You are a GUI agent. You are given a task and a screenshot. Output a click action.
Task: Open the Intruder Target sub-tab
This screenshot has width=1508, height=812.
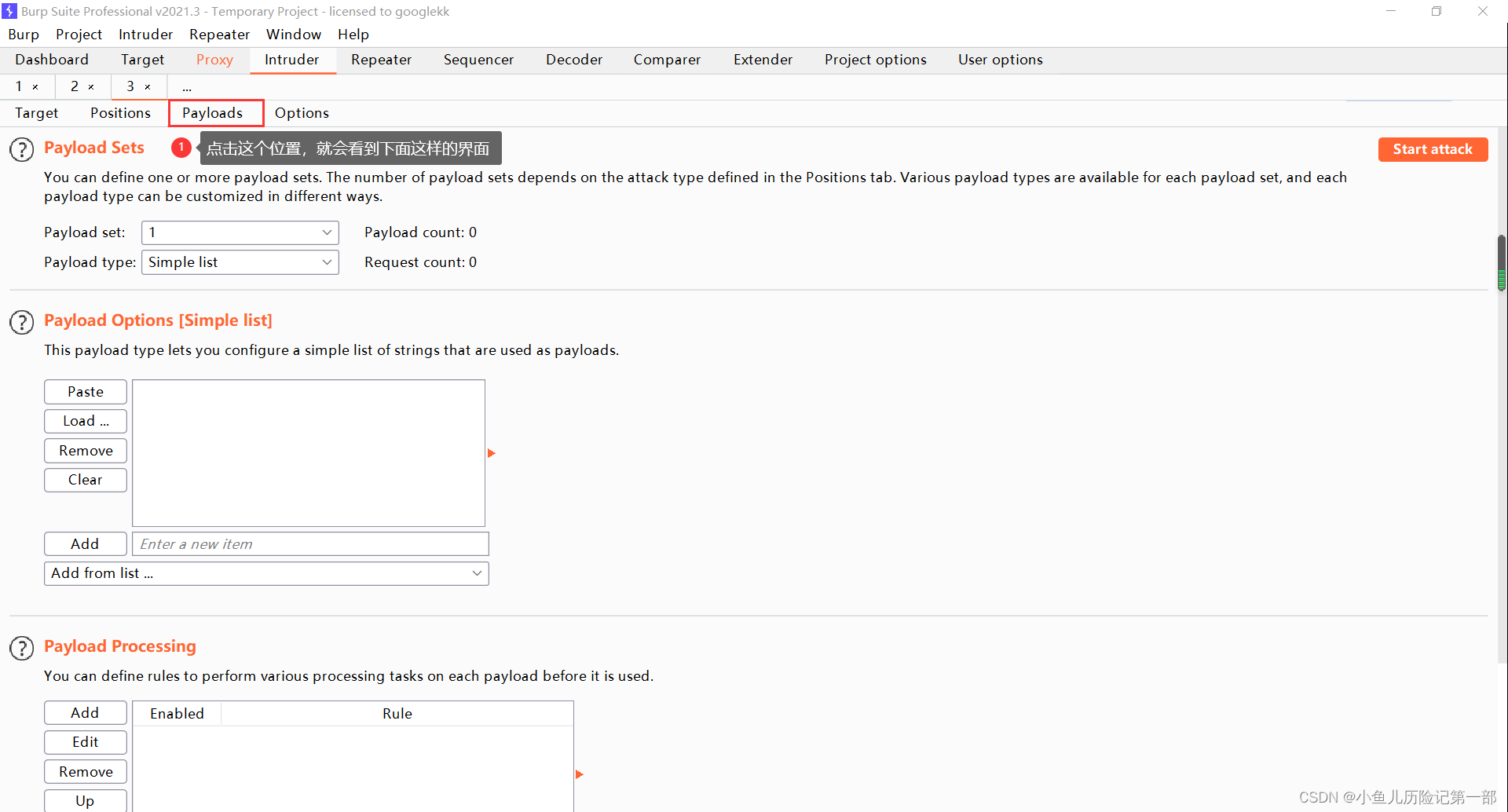37,113
